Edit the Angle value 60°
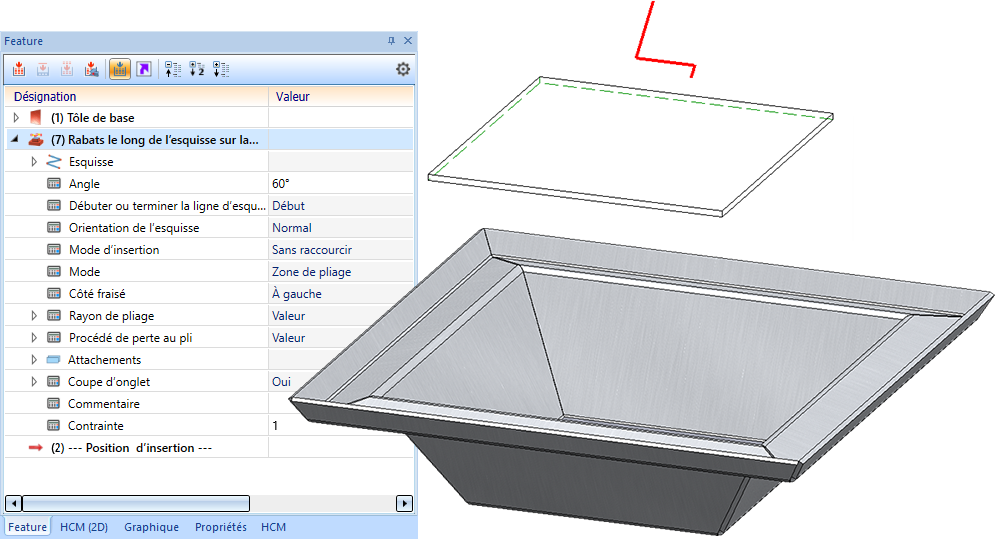 tap(341, 183)
